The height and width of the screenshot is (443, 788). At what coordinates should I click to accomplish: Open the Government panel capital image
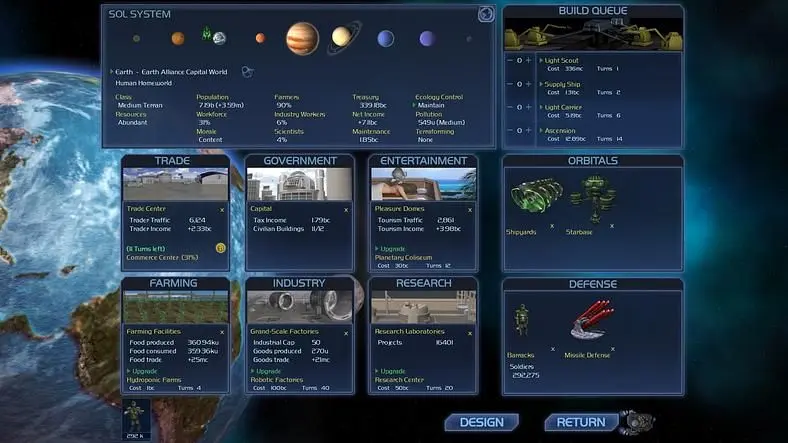(300, 184)
